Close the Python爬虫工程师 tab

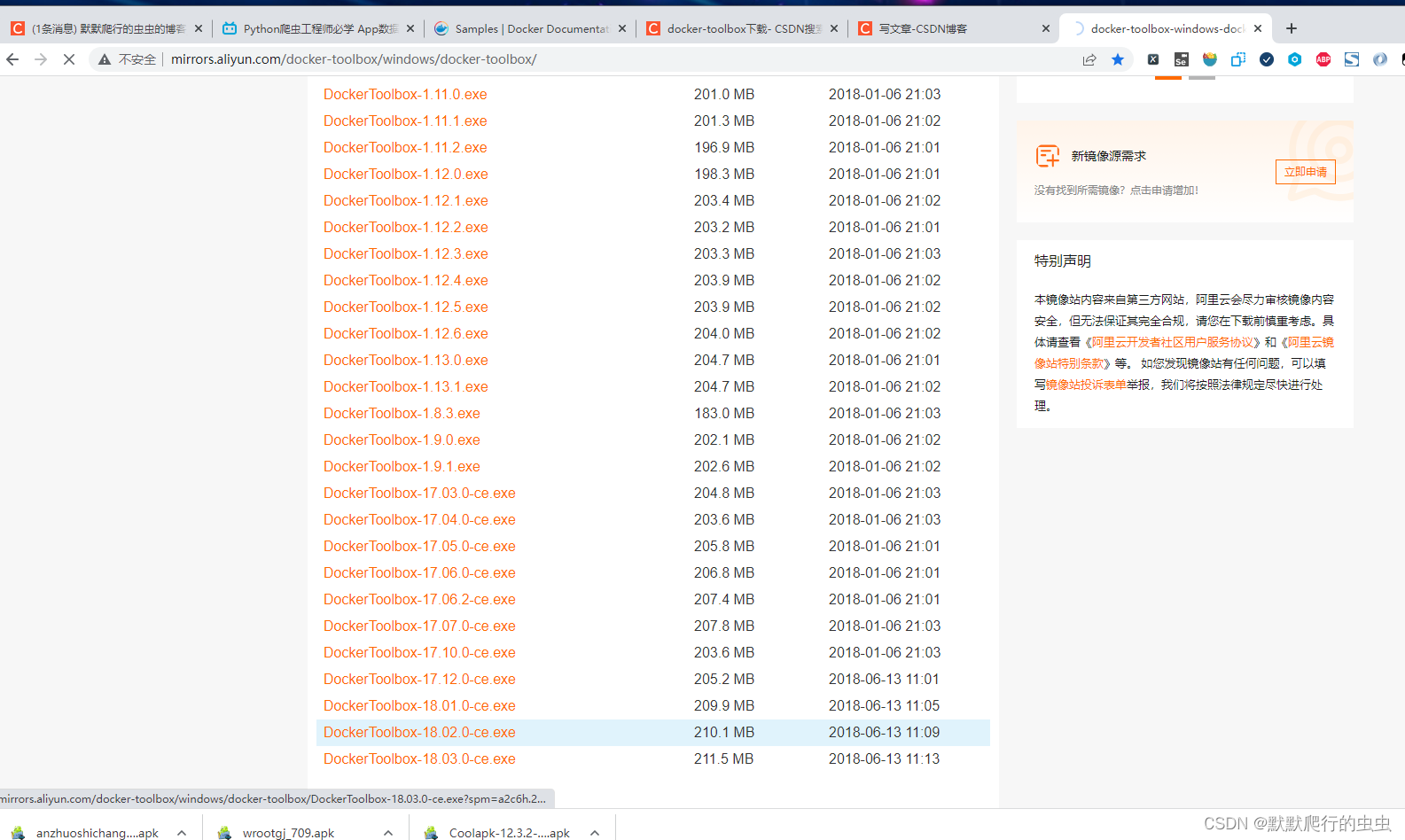click(410, 28)
